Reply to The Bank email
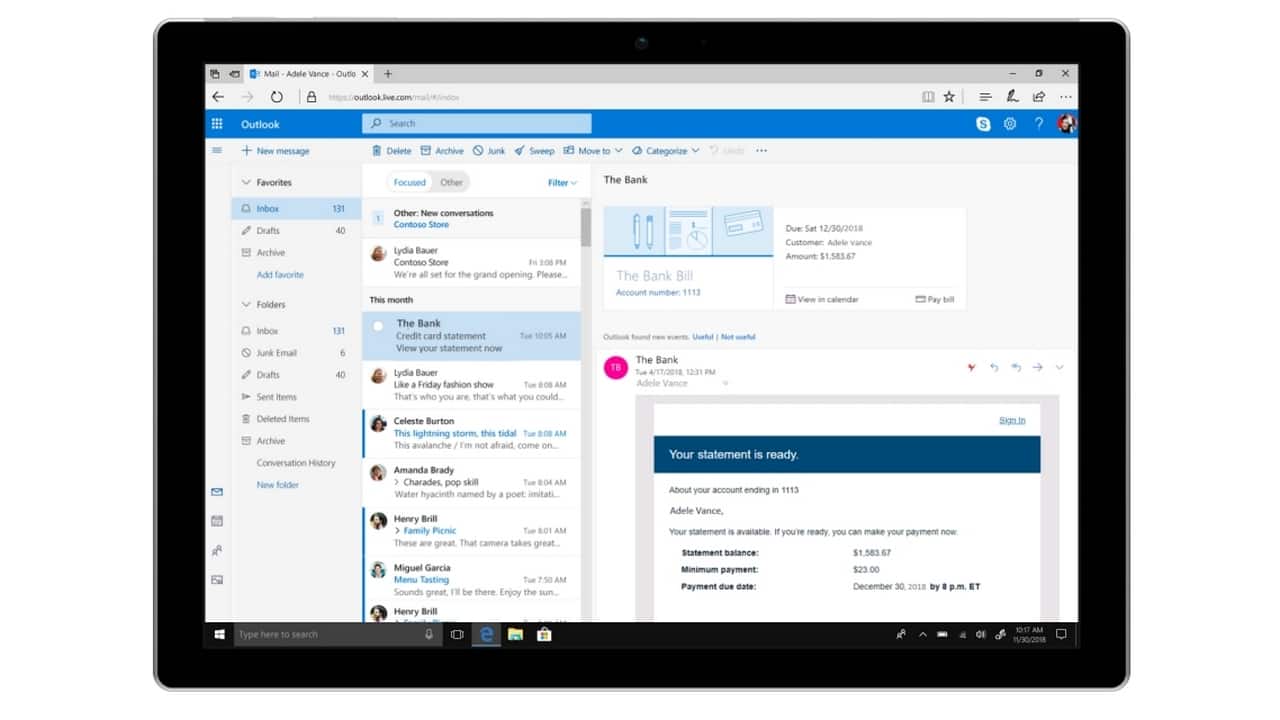The width and height of the screenshot is (1280, 720). pos(994,367)
